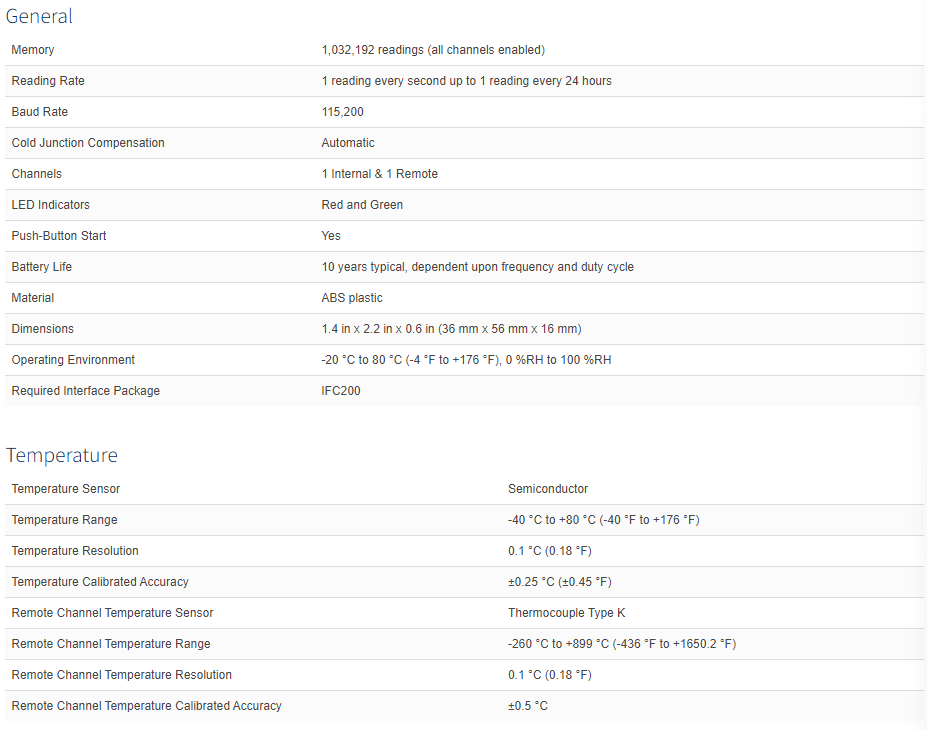The height and width of the screenshot is (730, 927).
Task: Click the Baud Rate value 115,200
Action: 342,112
